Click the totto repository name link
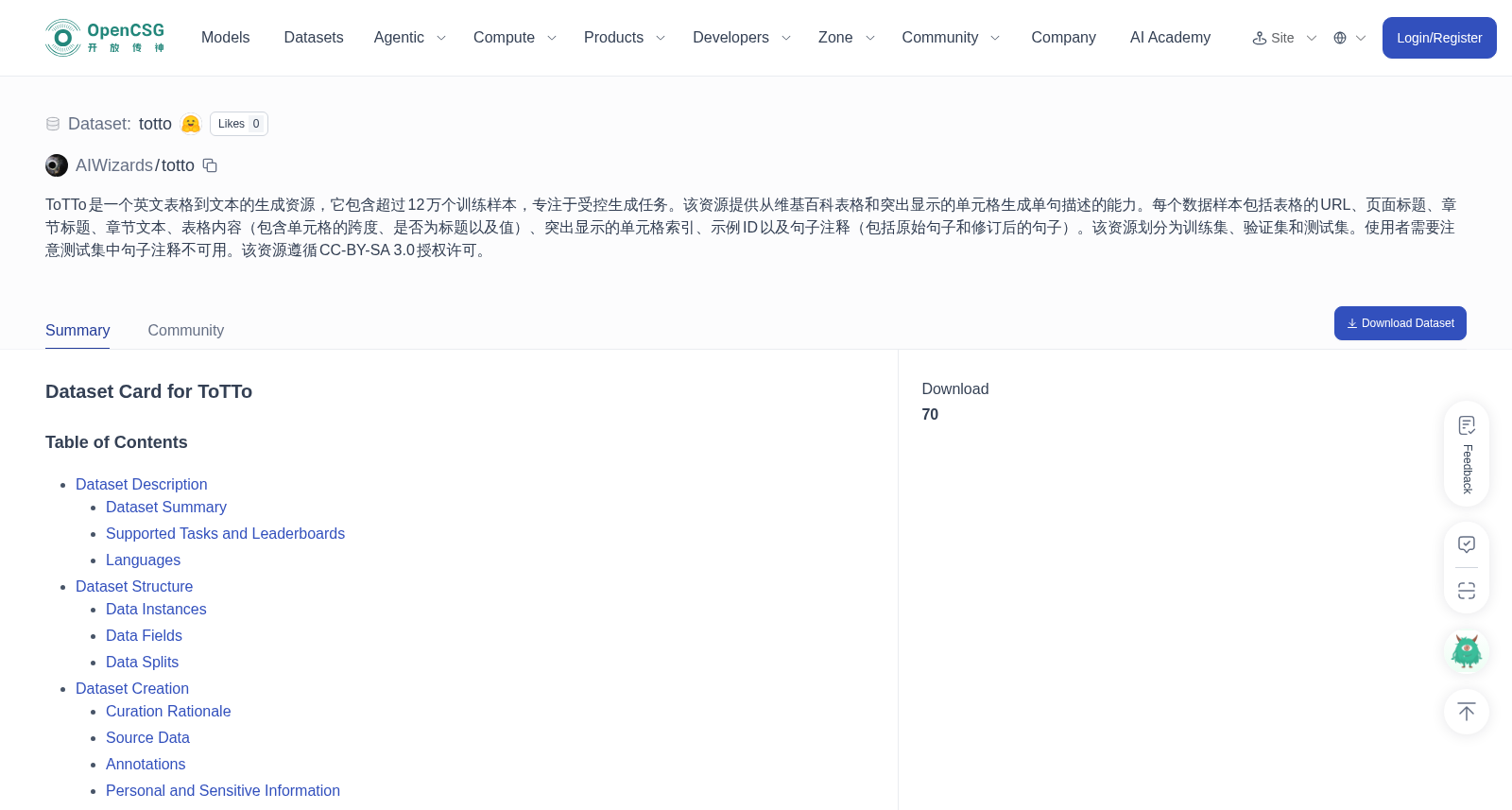This screenshot has width=1512, height=810. pos(178,165)
